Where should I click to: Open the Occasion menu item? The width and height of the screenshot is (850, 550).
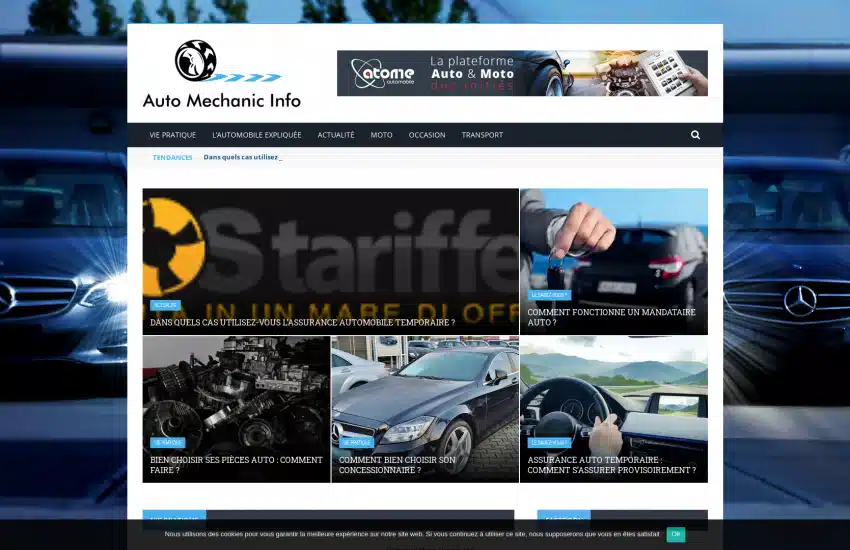coord(427,135)
